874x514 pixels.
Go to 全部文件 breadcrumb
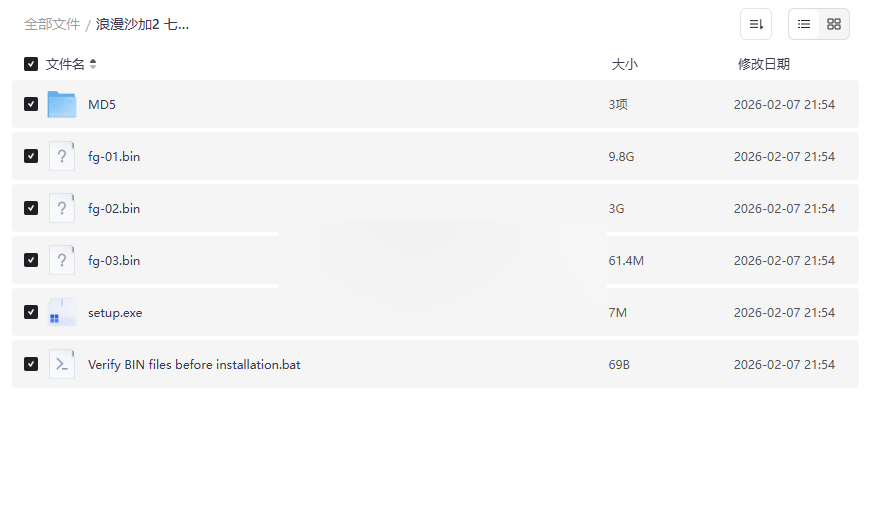coord(52,25)
